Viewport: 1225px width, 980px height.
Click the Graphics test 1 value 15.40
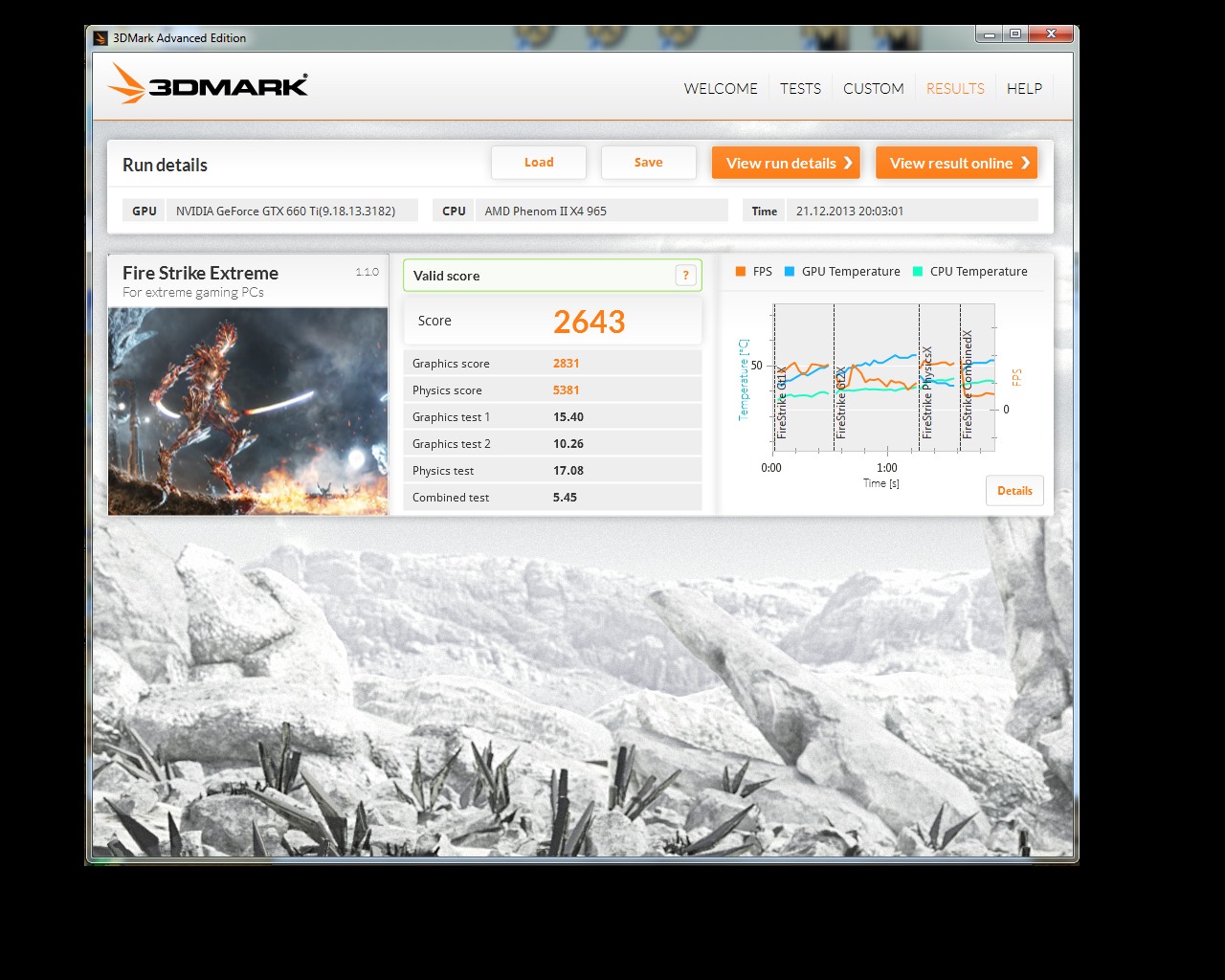[568, 417]
